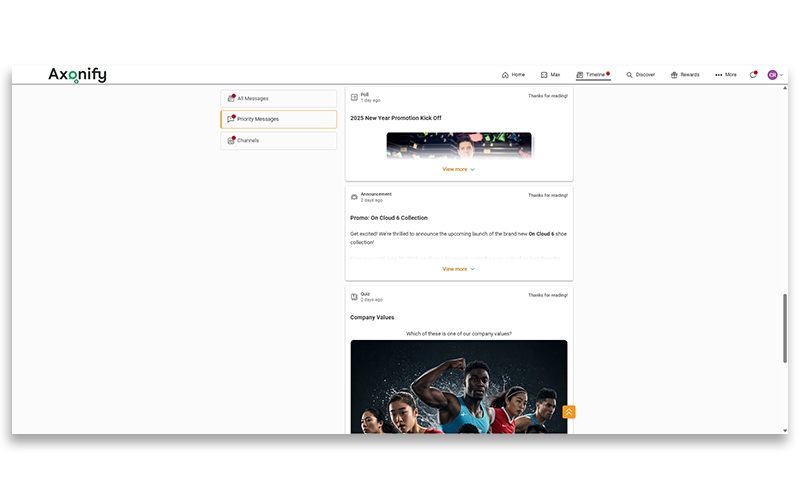Click the Quiz icon on Company Values card
The image size is (800, 500).
pyautogui.click(x=354, y=297)
